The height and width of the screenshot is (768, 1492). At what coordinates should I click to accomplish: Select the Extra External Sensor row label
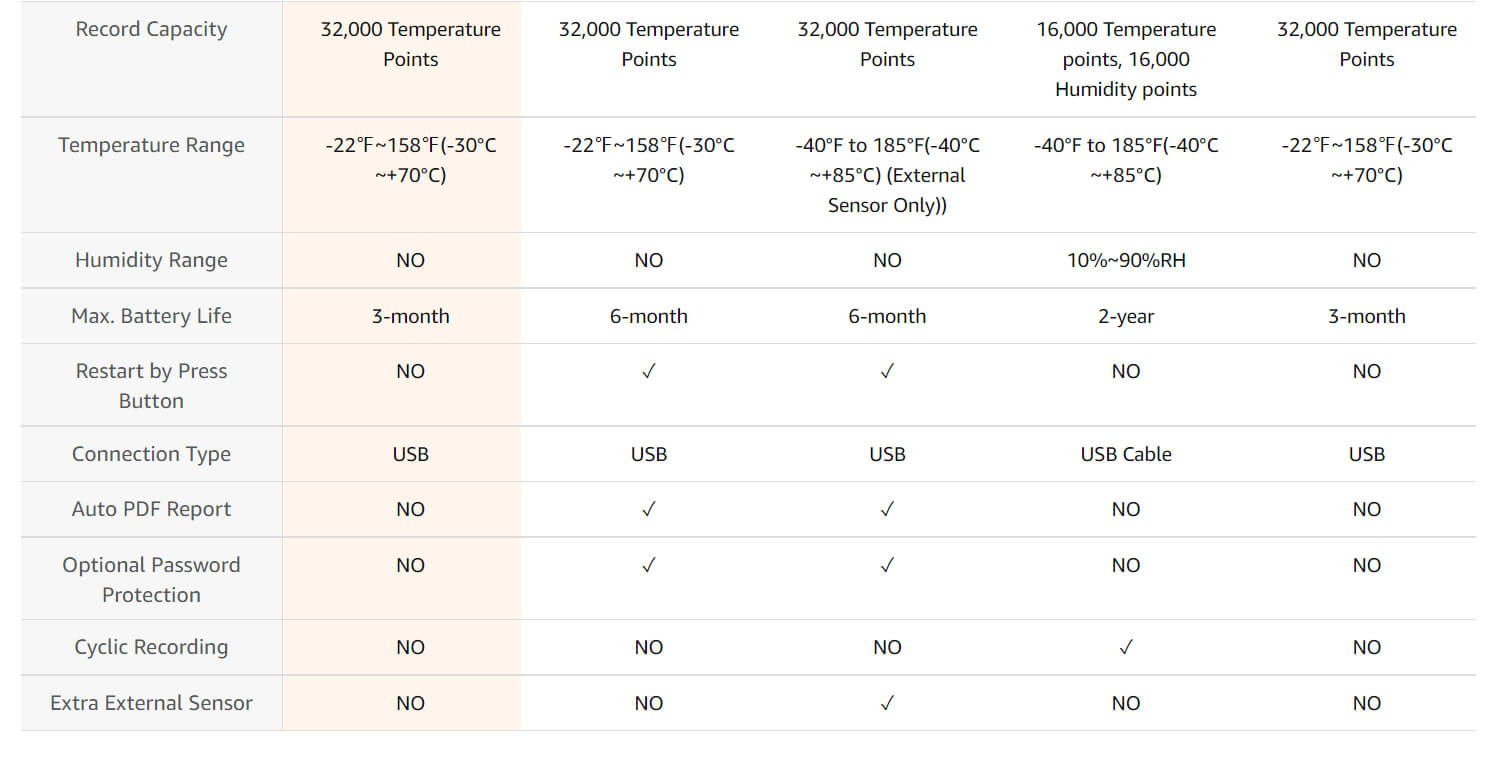pos(151,703)
